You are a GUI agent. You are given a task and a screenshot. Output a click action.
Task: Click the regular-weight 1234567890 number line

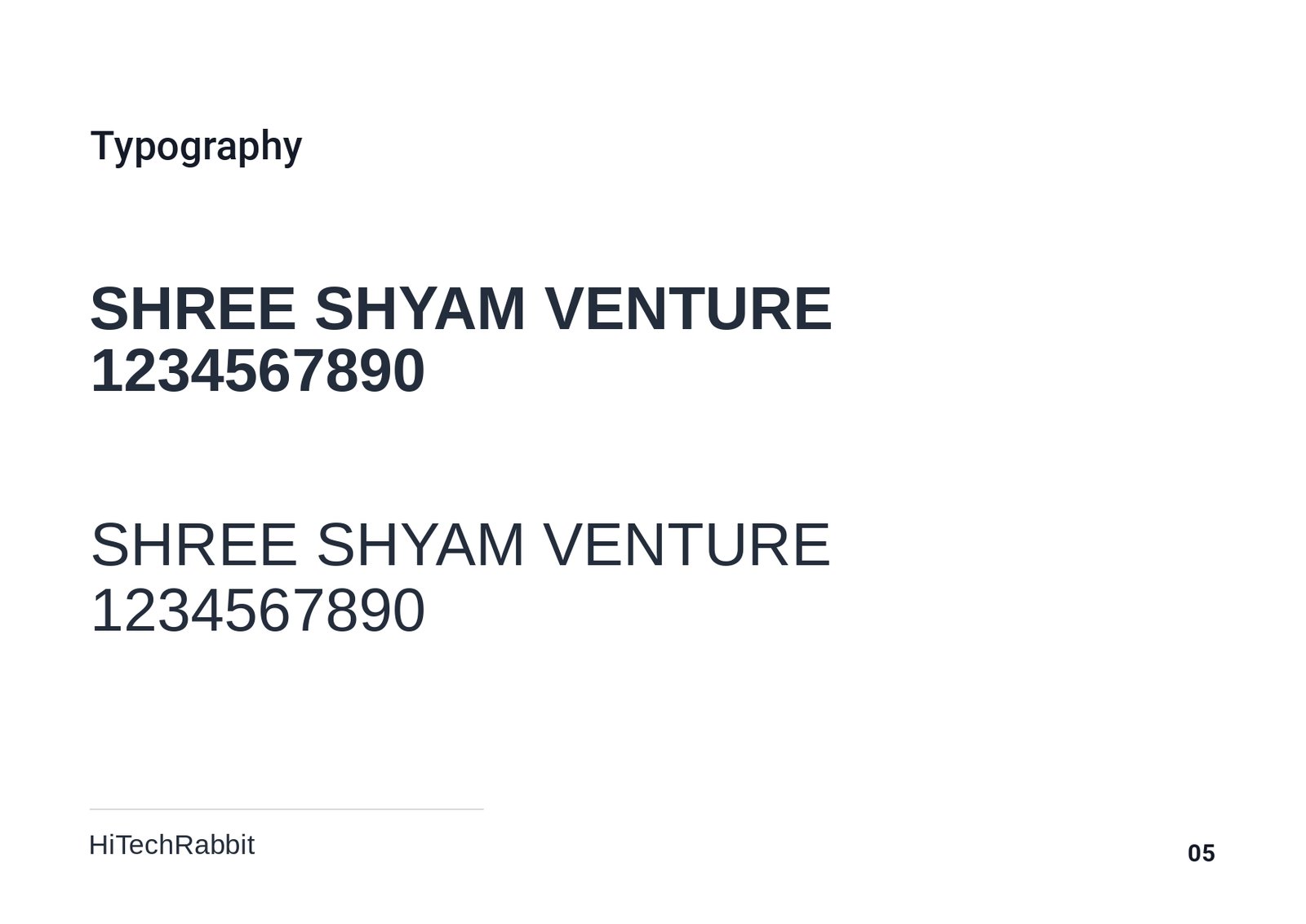tap(257, 611)
